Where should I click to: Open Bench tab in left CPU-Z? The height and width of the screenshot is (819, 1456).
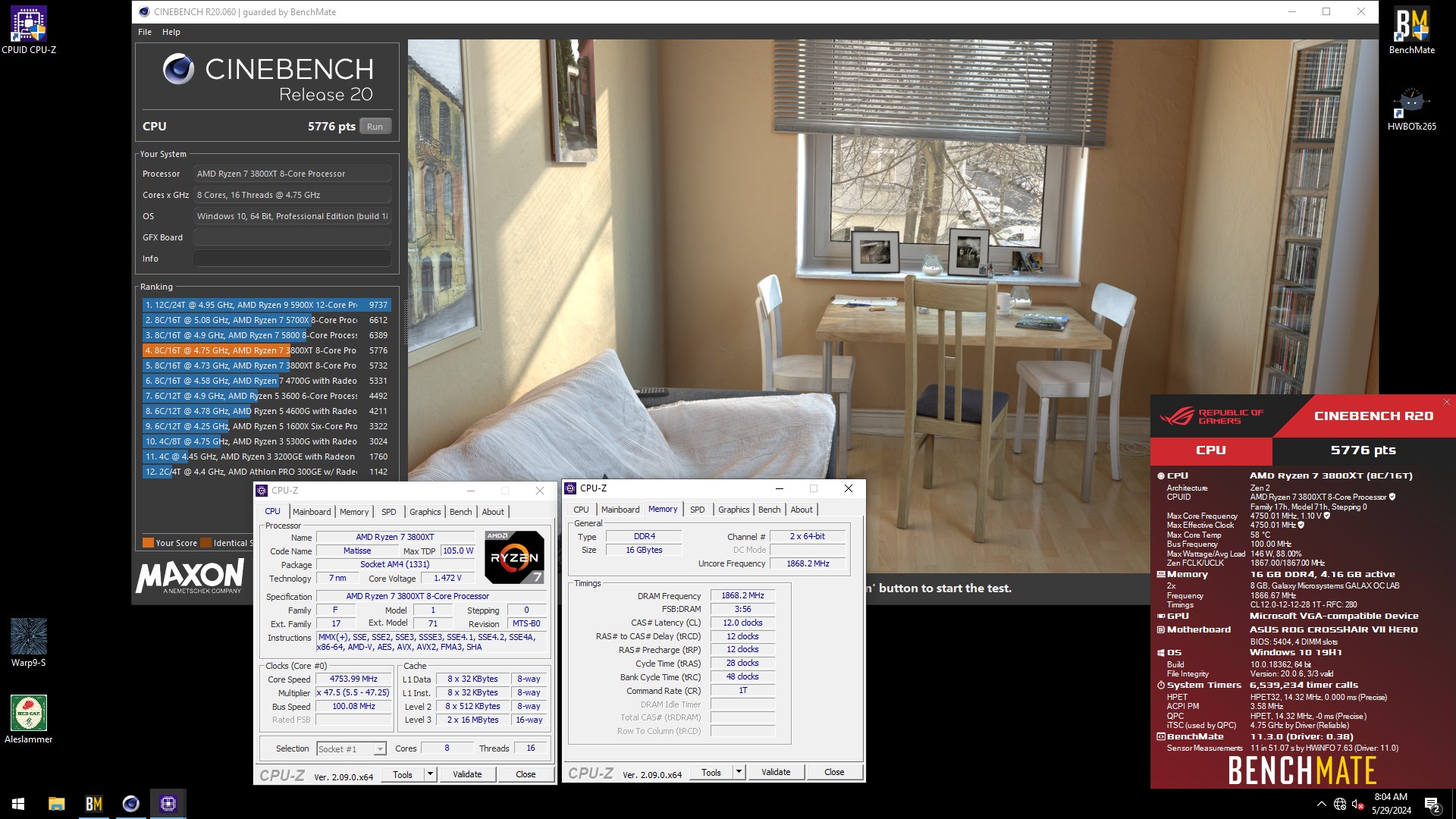[460, 512]
